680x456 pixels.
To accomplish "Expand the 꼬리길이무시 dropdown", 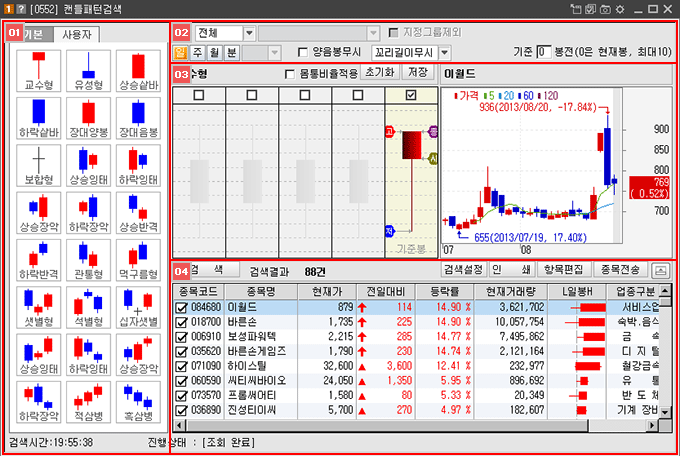I will coord(444,51).
